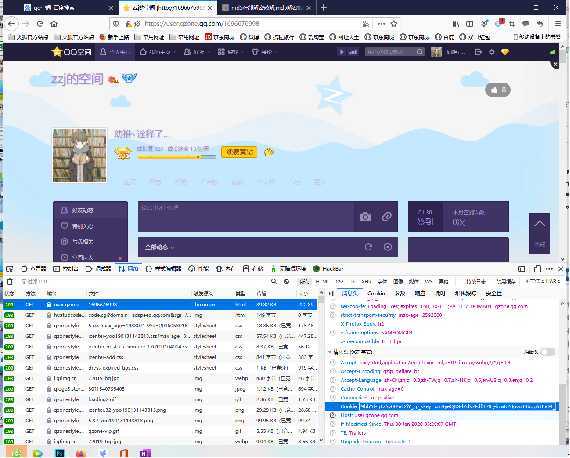Reload the current page

(x=40, y=24)
